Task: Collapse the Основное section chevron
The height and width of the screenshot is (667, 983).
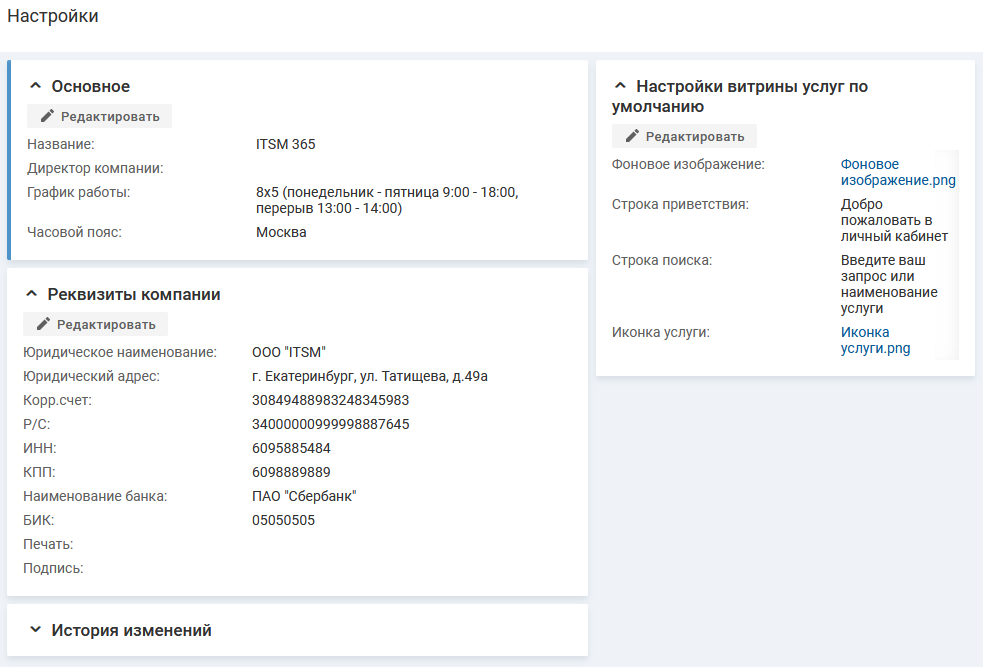Action: tap(36, 87)
